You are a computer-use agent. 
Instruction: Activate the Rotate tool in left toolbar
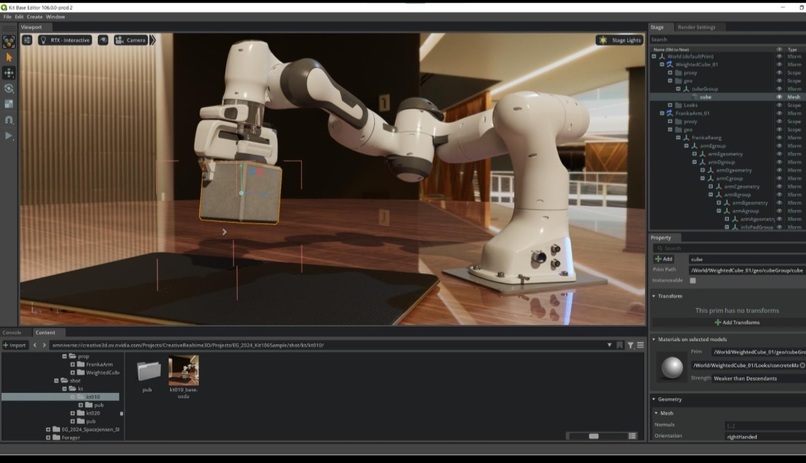tap(9, 89)
